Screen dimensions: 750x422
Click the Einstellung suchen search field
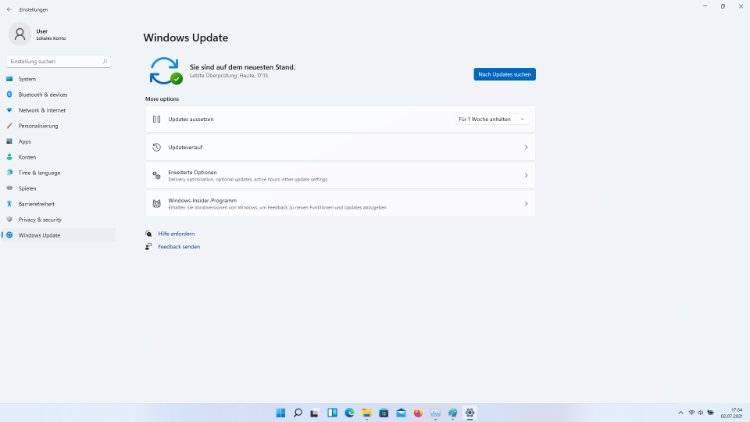(x=58, y=61)
